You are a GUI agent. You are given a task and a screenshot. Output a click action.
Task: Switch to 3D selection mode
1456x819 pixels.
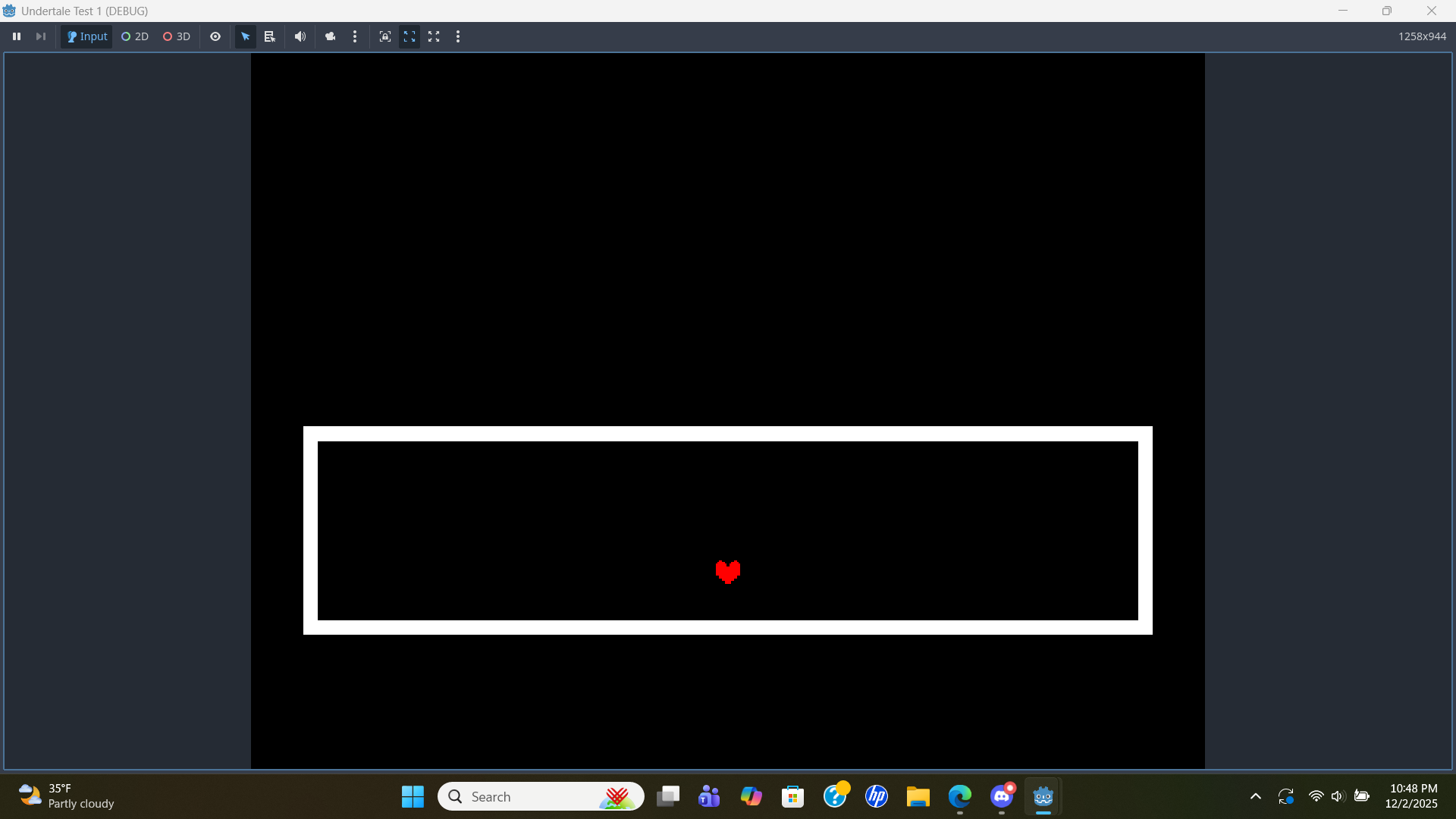pos(177,36)
